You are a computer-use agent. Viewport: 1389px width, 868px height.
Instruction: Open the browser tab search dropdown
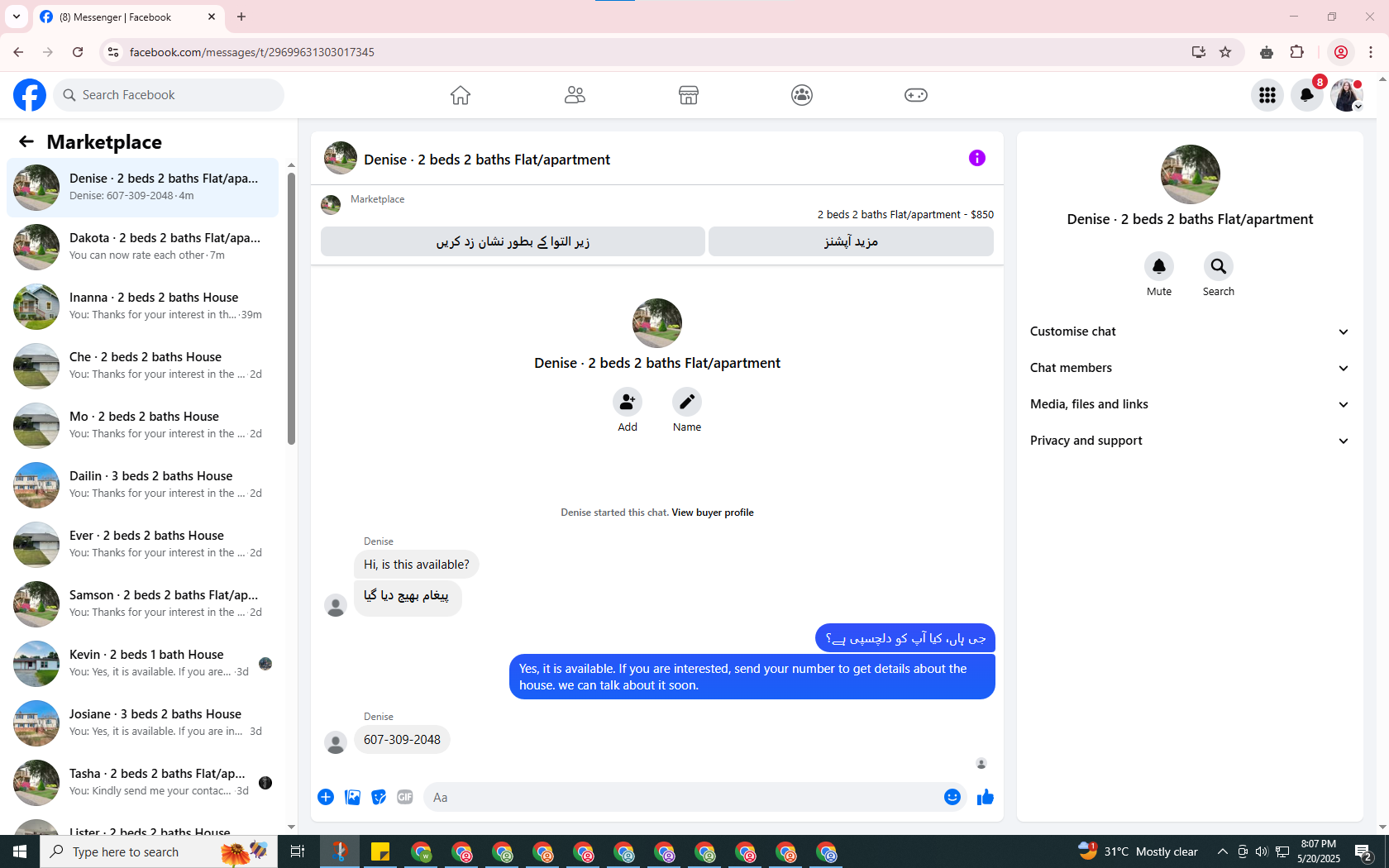click(x=17, y=17)
